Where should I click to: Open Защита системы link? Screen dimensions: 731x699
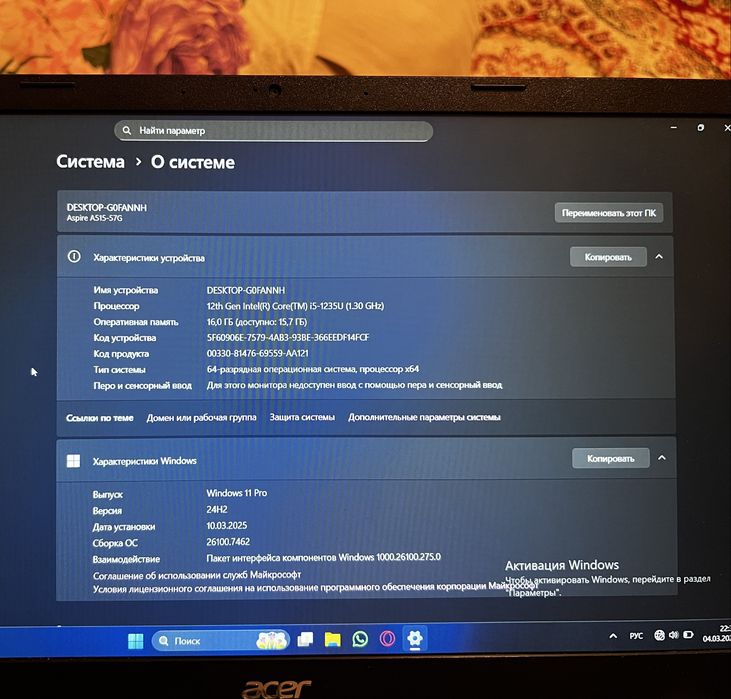click(x=302, y=417)
